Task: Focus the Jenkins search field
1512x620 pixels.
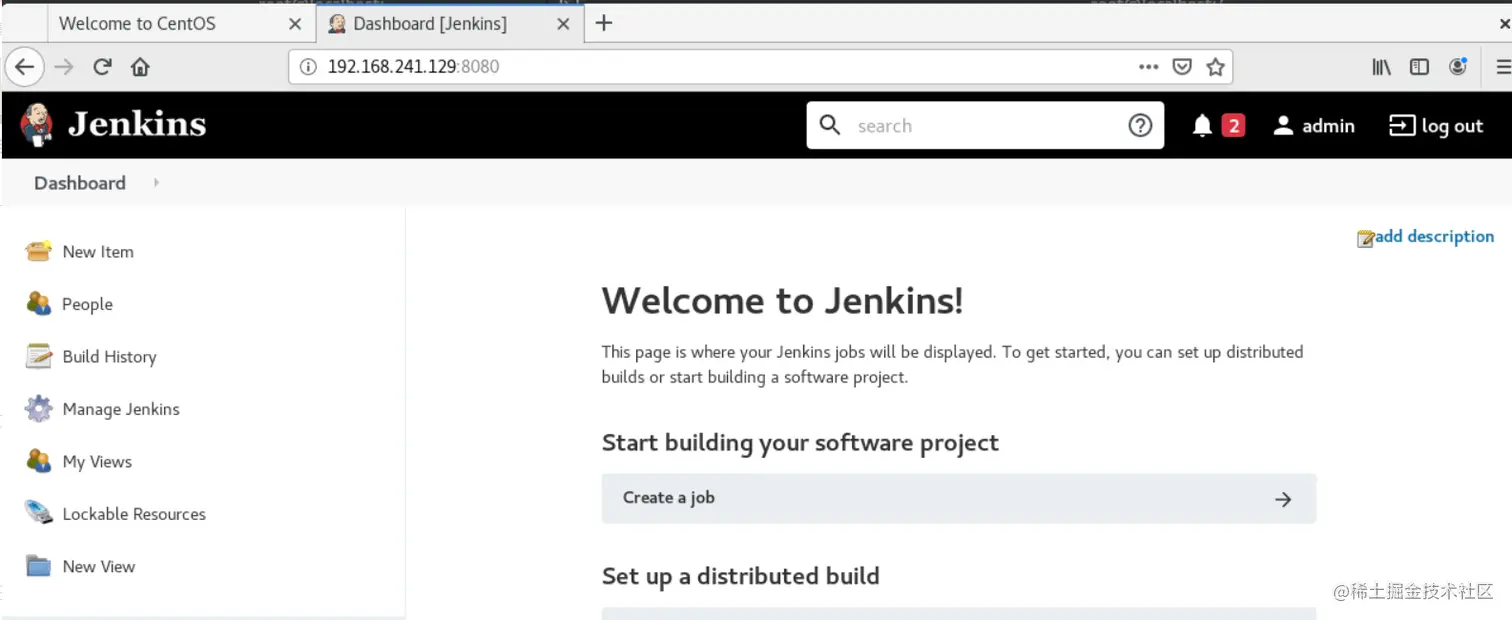Action: click(985, 126)
